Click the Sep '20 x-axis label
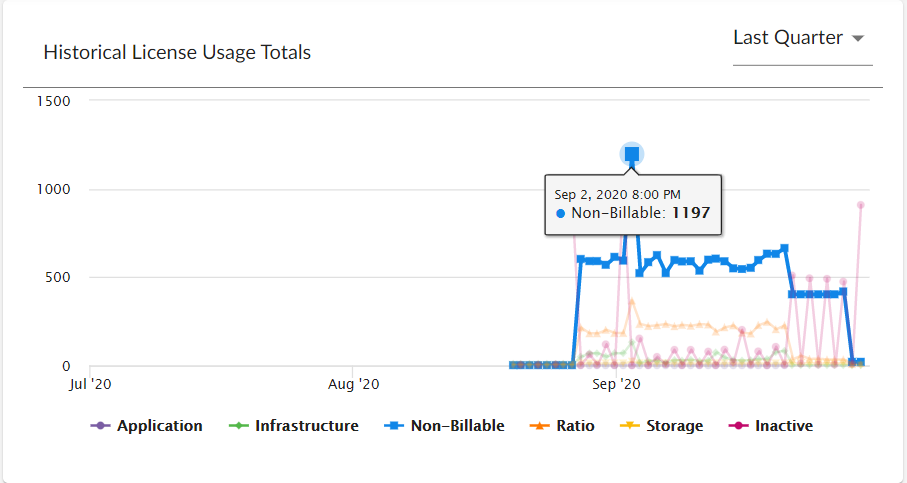The image size is (907, 483). click(x=618, y=384)
